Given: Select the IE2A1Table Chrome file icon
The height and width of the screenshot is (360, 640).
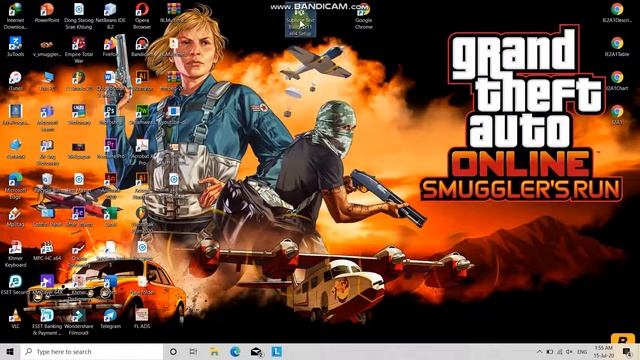Looking at the screenshot, I should pyautogui.click(x=617, y=46).
